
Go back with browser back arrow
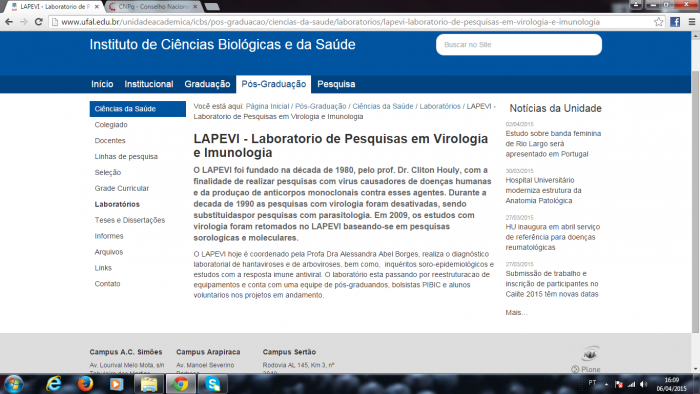click(9, 22)
